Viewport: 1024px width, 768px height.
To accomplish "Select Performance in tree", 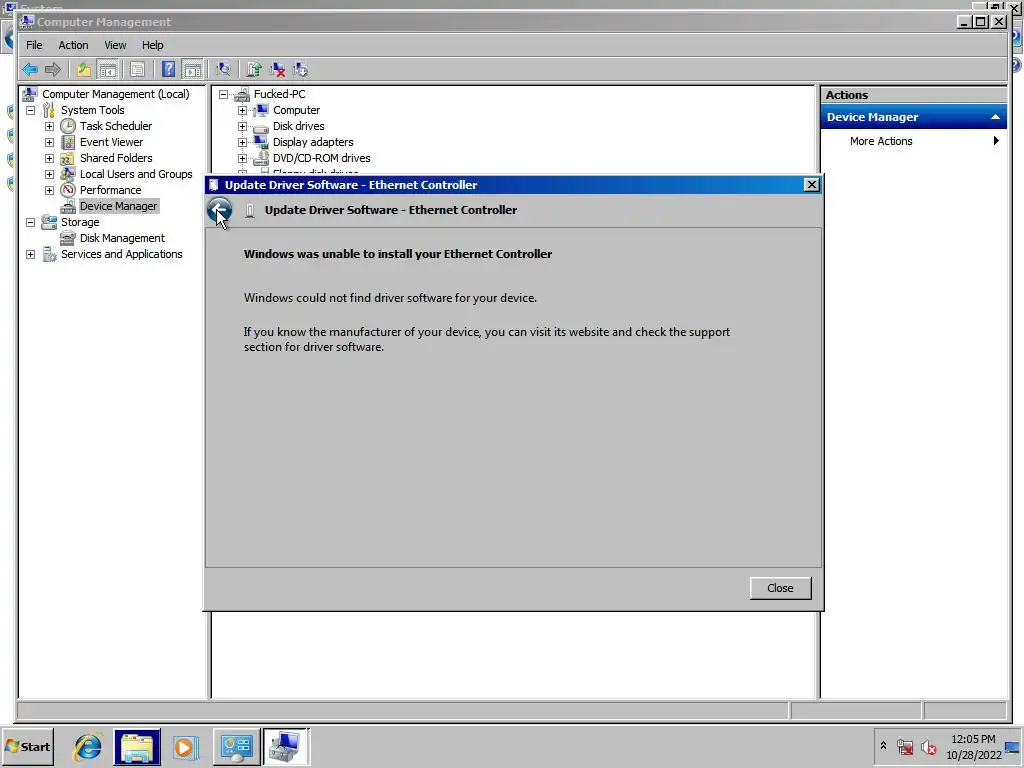I will point(110,190).
